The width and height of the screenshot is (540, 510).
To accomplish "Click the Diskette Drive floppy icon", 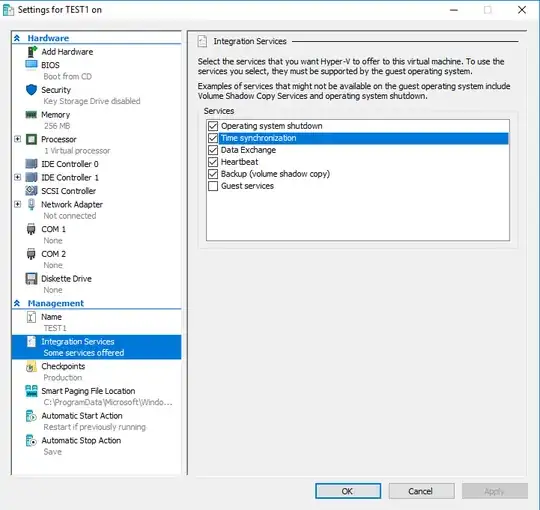I will click(31, 279).
